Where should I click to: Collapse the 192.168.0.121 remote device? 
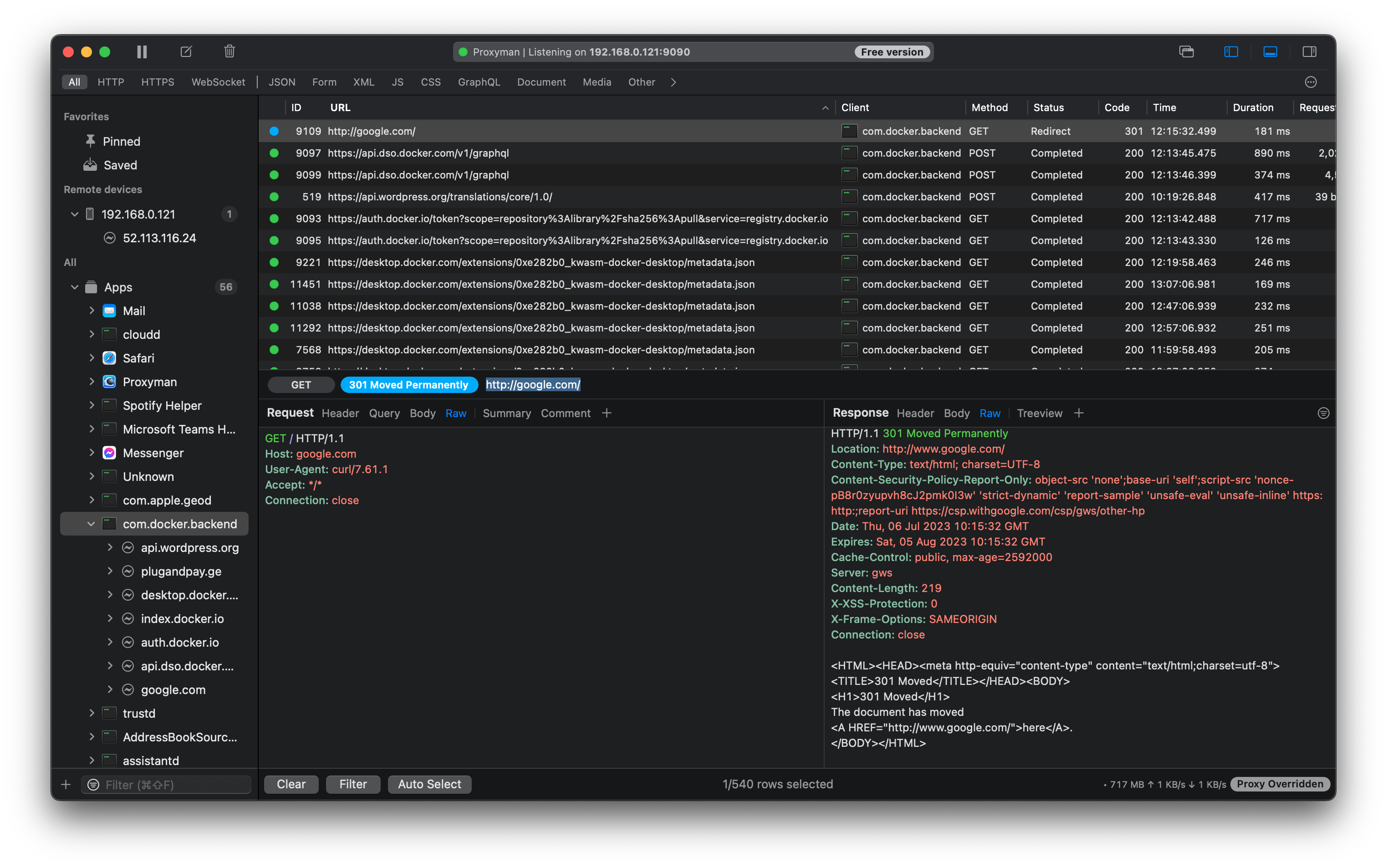[75, 214]
